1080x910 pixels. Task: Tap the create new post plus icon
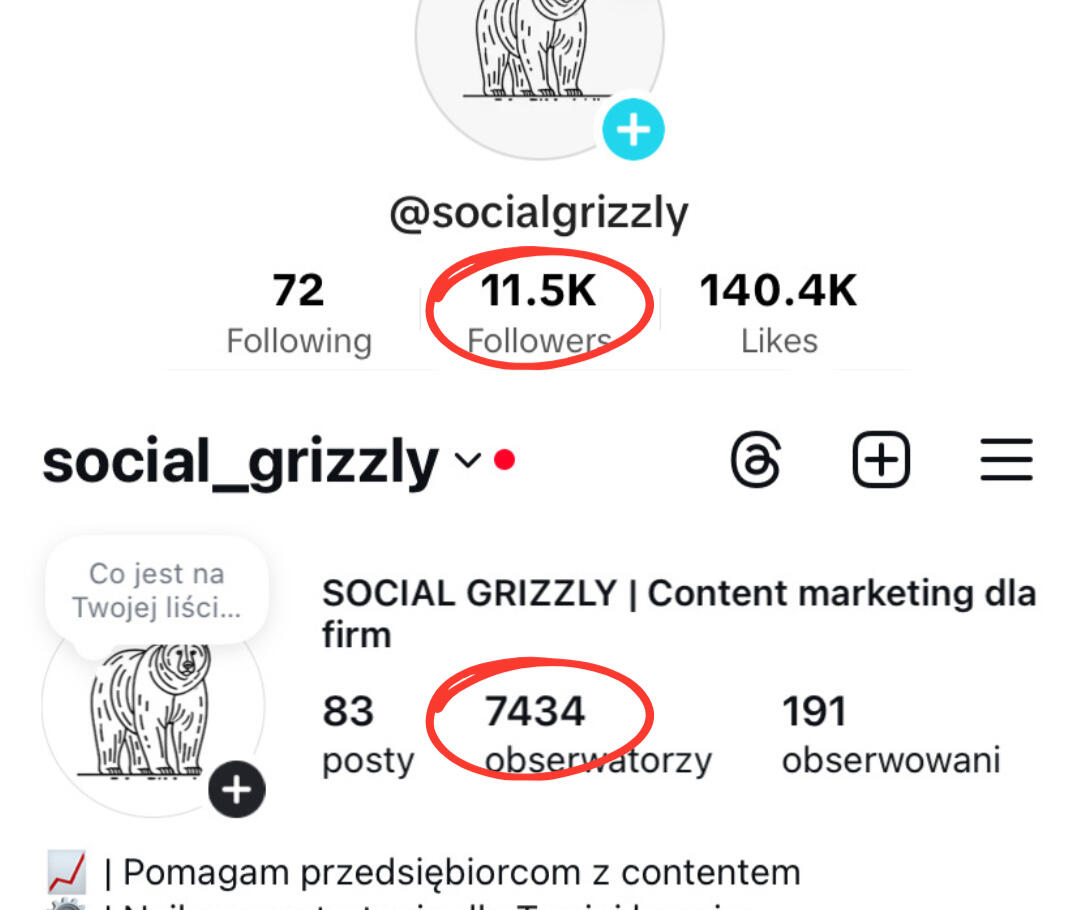881,461
